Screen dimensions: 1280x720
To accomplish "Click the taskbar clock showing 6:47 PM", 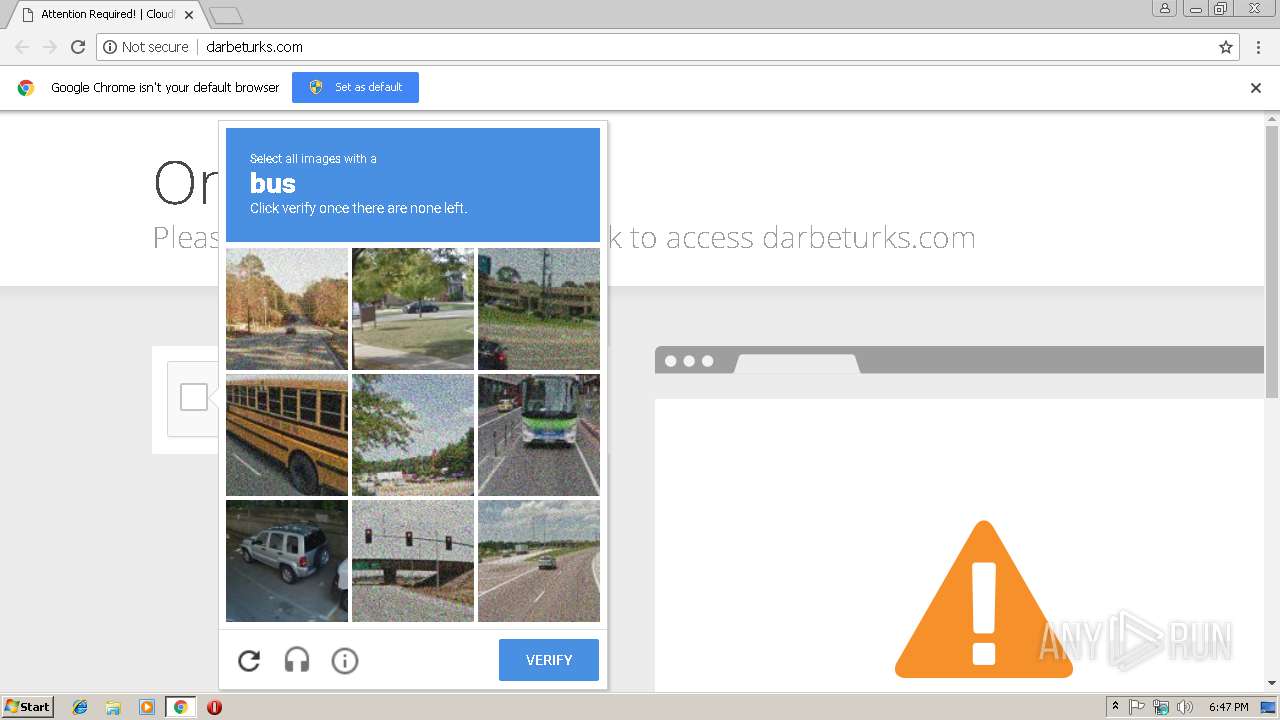I will (x=1228, y=707).
